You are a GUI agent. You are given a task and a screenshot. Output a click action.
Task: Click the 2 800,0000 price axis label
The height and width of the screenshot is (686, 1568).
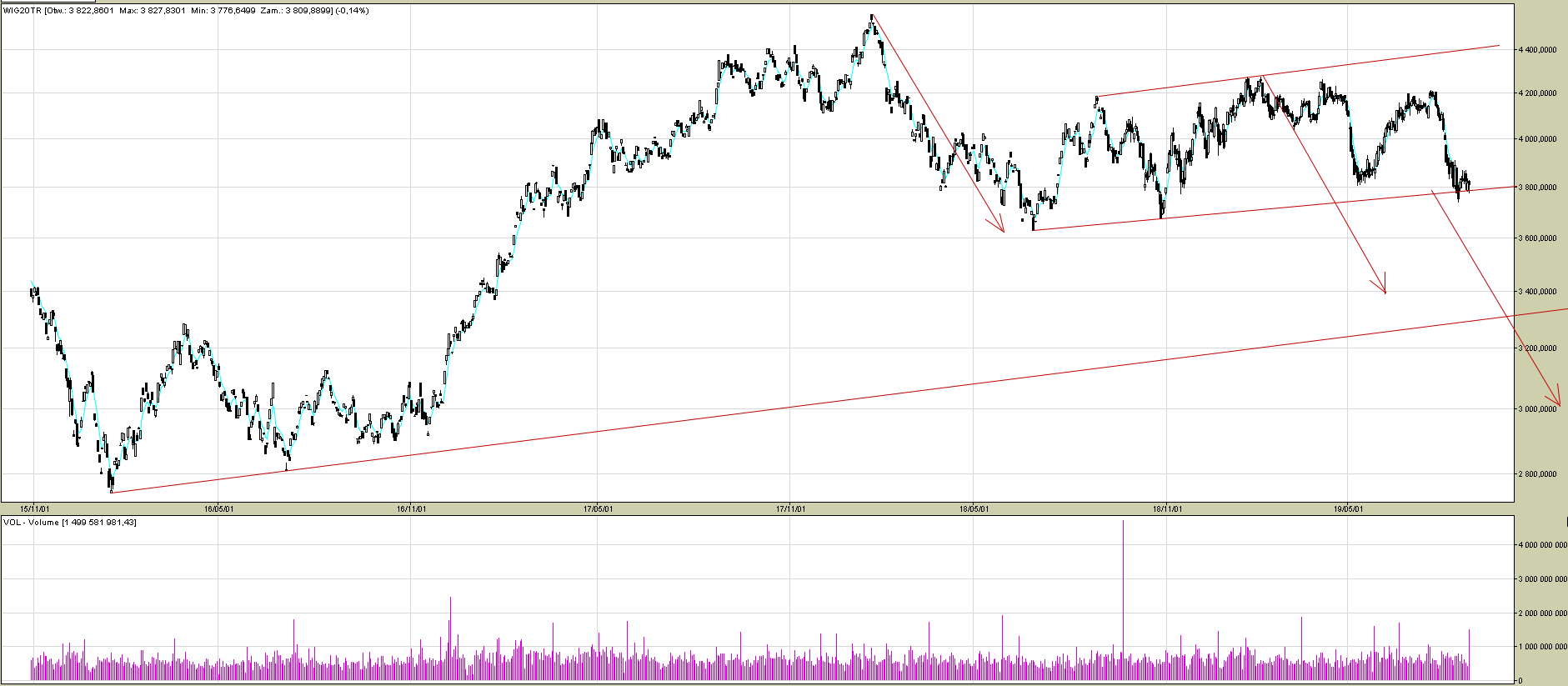[1537, 474]
